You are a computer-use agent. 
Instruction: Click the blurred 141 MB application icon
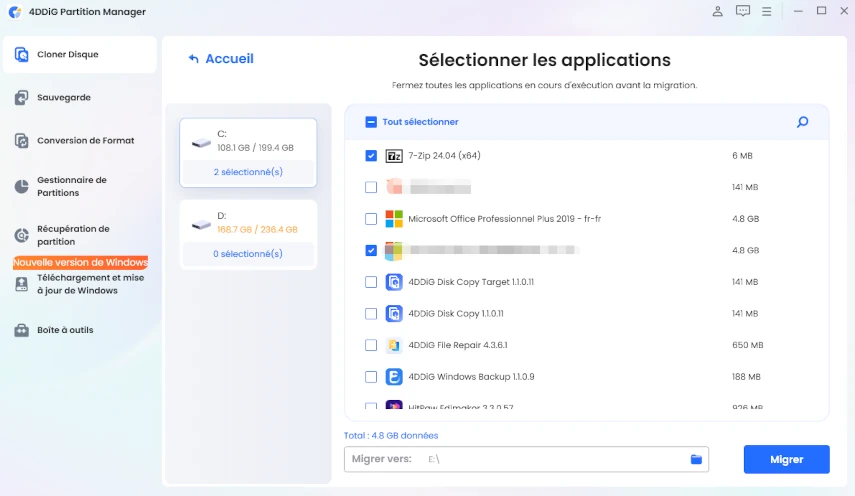394,187
